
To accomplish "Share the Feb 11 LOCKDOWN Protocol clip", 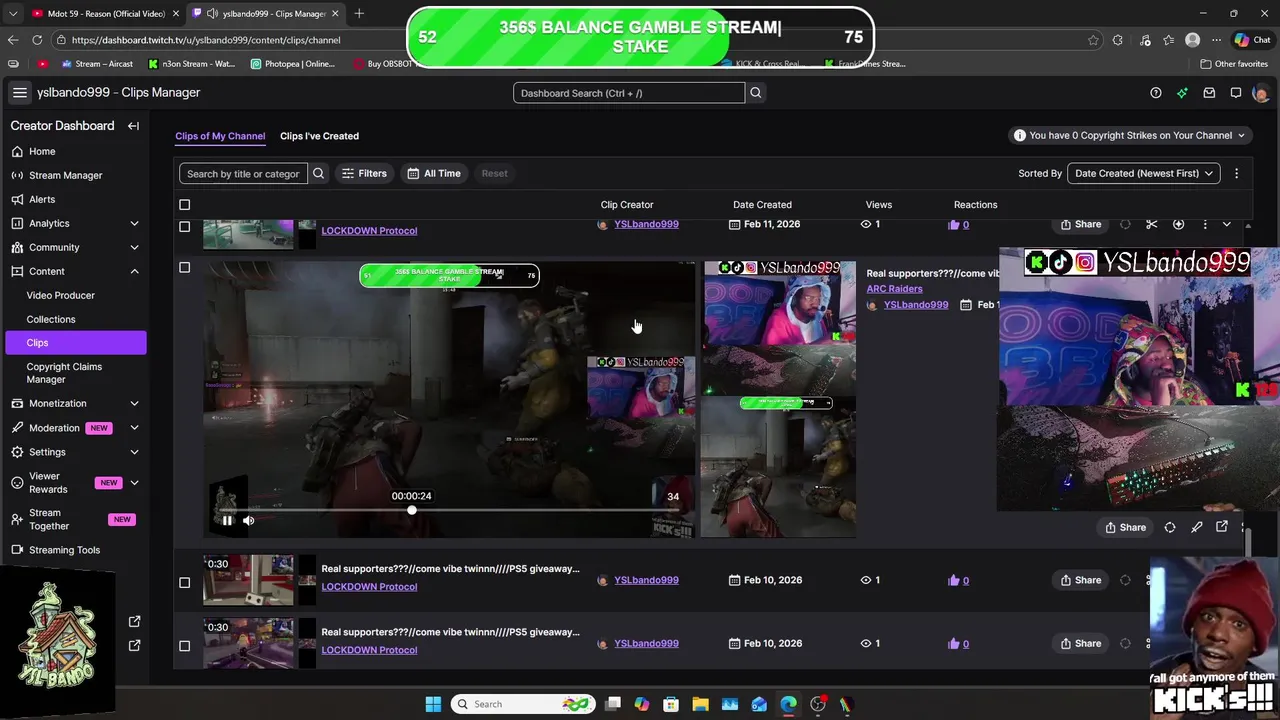I will click(1081, 224).
